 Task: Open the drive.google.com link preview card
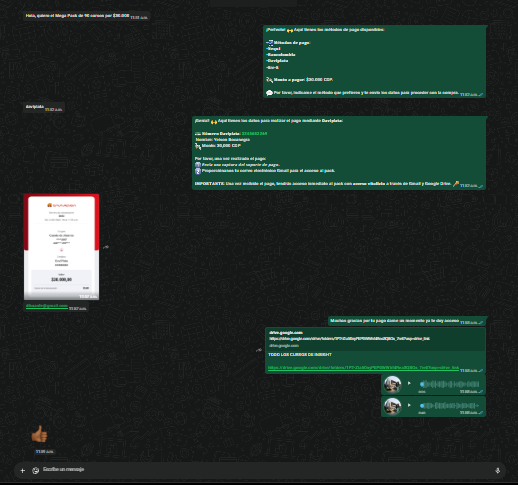[375, 339]
